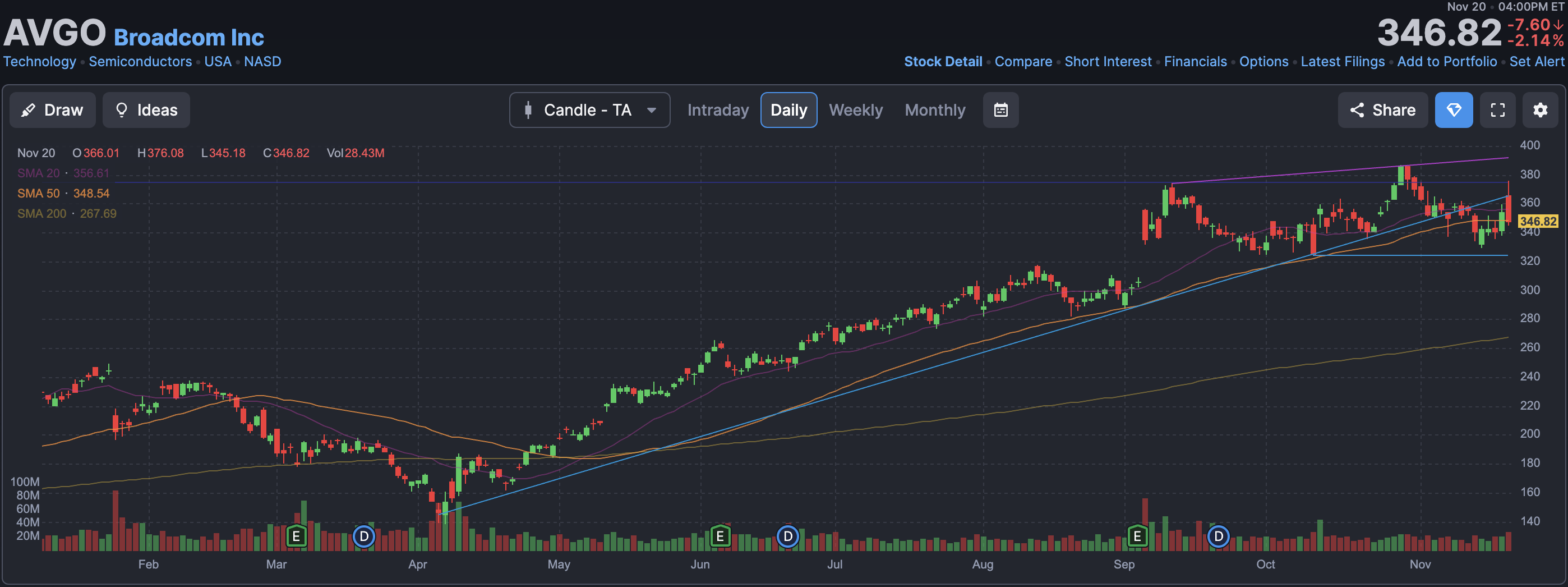Click the pencil icon on Draw button

(28, 110)
